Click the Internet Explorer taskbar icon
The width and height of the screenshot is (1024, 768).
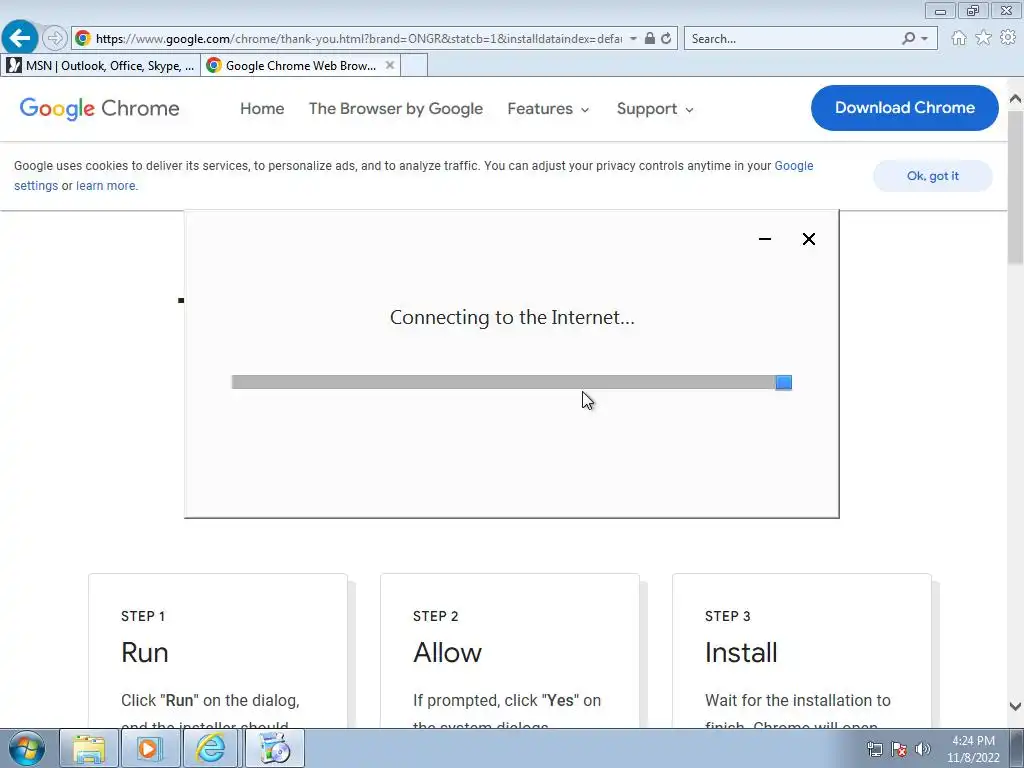pyautogui.click(x=210, y=748)
